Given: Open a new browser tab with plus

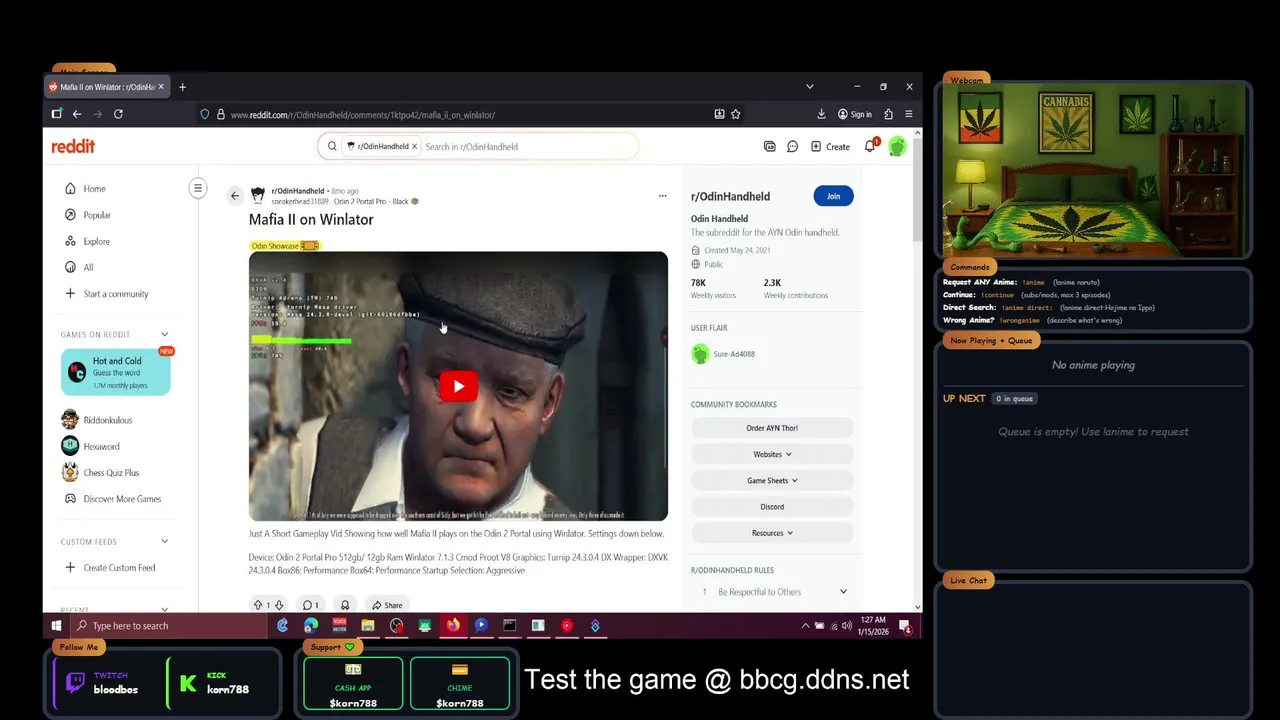Looking at the screenshot, I should [182, 87].
